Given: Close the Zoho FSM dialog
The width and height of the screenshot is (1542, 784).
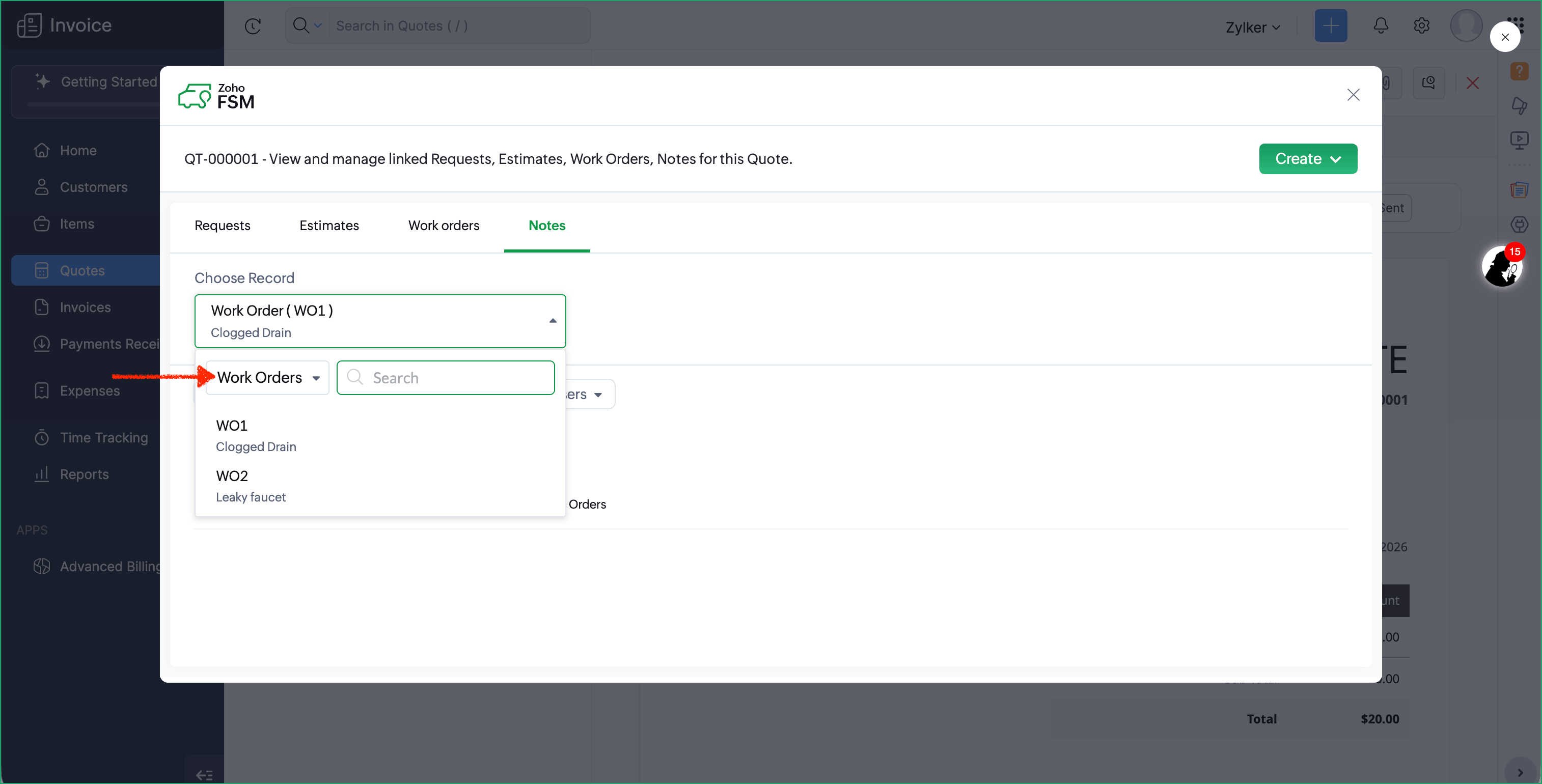Looking at the screenshot, I should pyautogui.click(x=1353, y=95).
